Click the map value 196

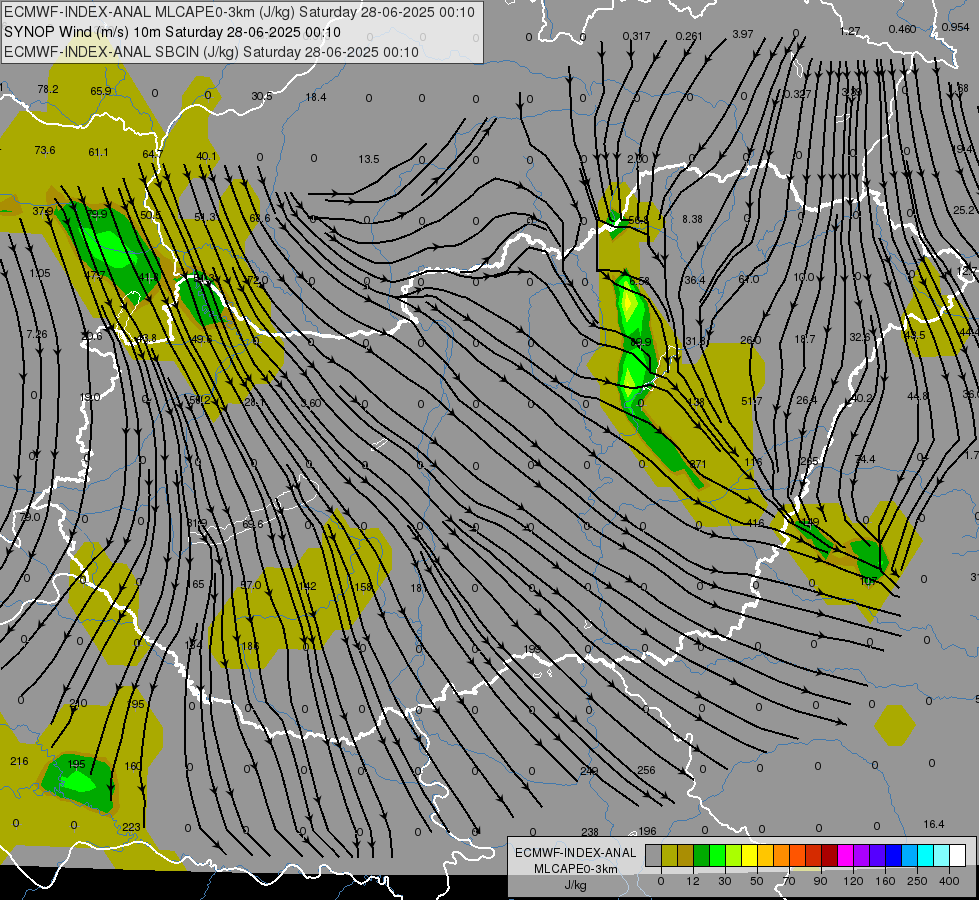pos(647,831)
